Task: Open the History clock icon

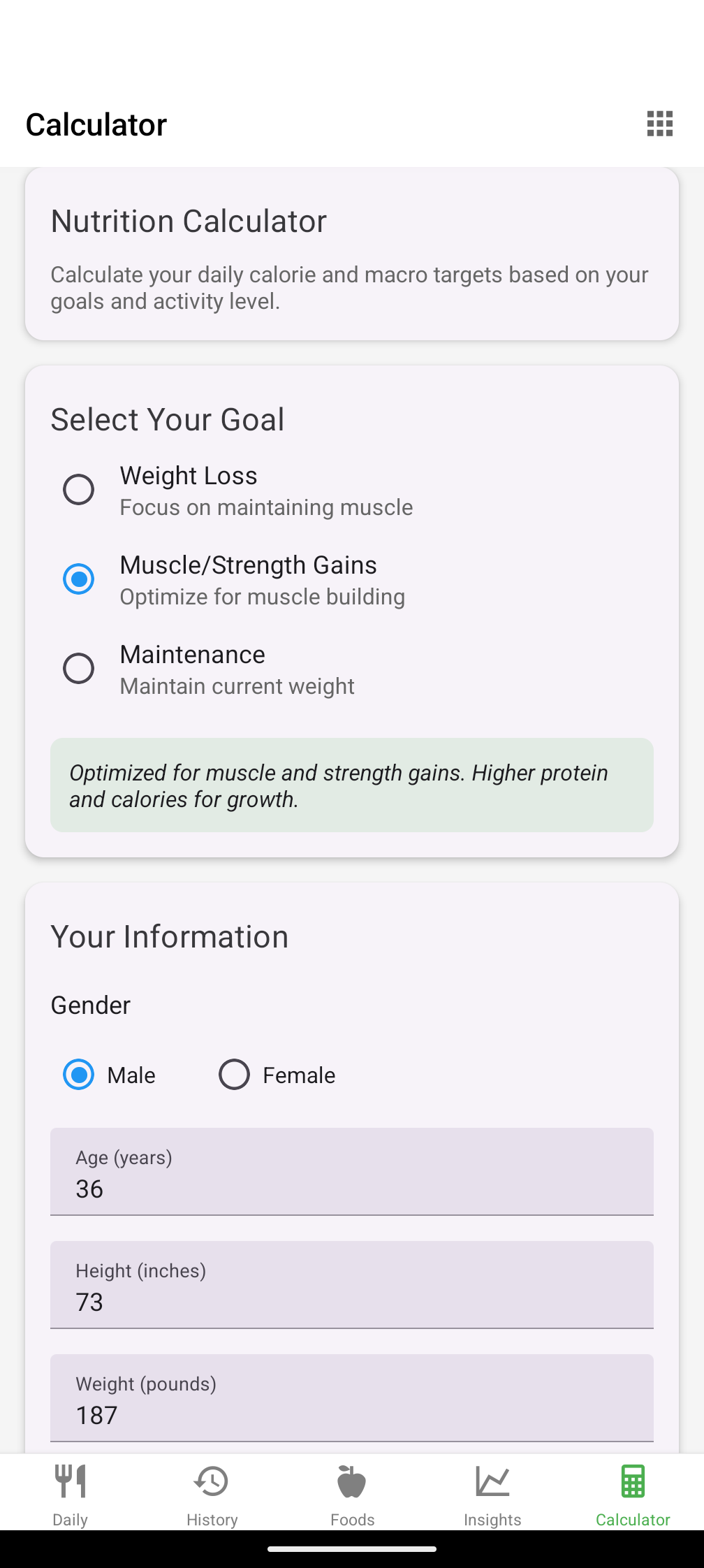Action: pos(212,1481)
